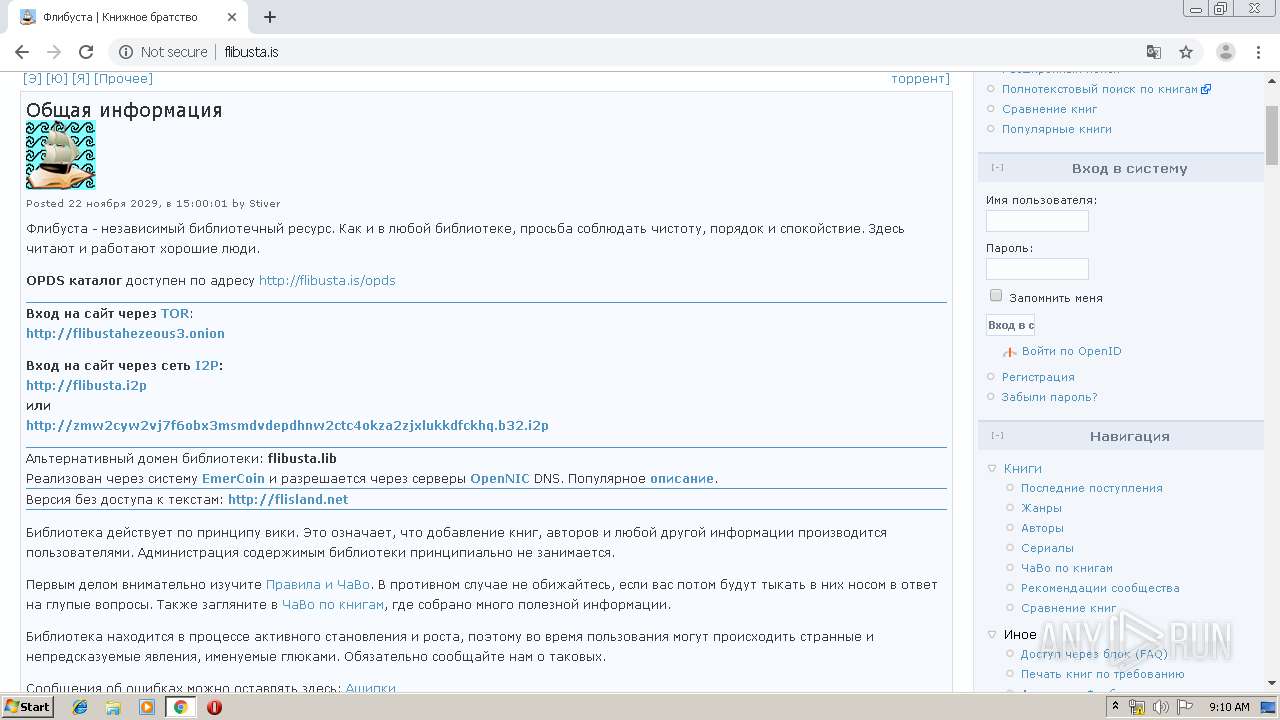This screenshot has width=1280, height=720.
Task: Open the http://flisland.net link
Action: tap(288, 499)
